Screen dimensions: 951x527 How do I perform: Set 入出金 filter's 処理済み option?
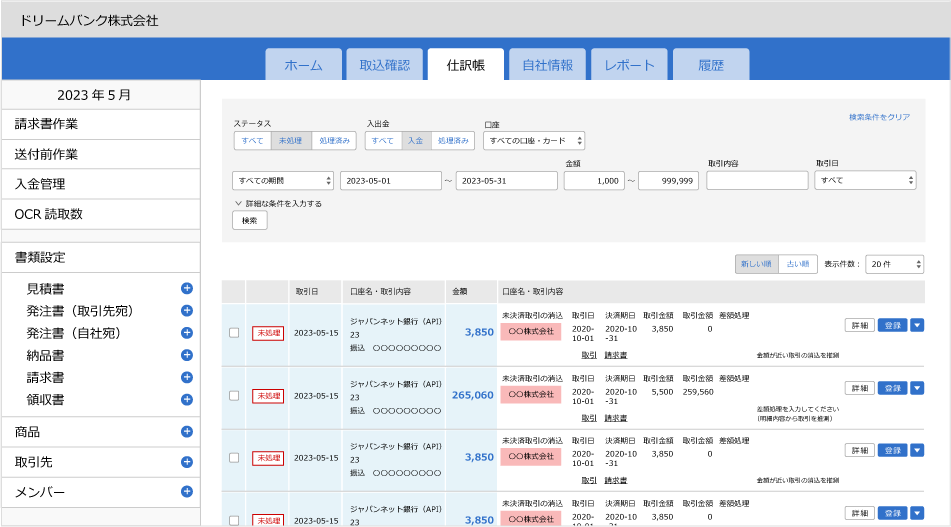(453, 141)
